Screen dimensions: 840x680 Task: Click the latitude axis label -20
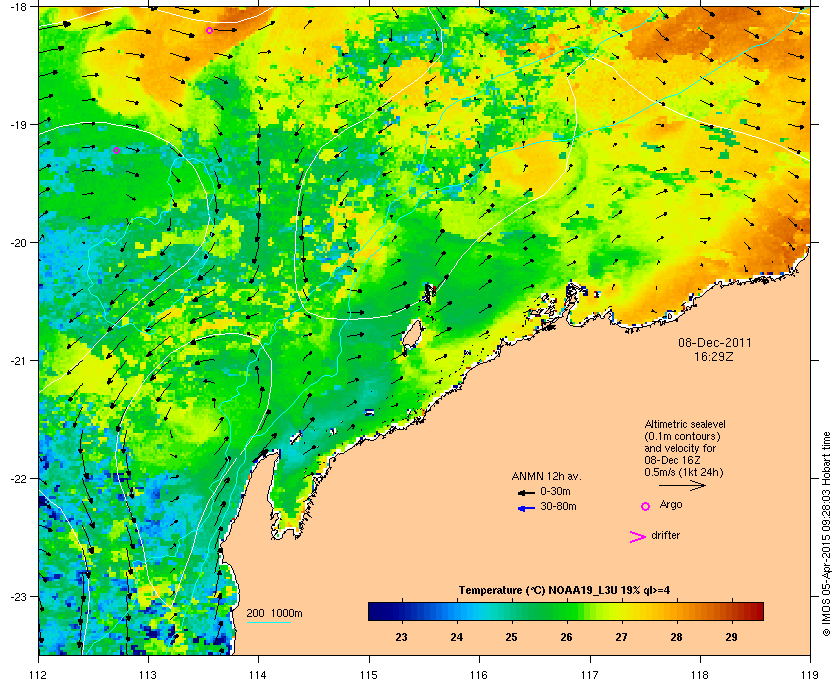point(18,243)
